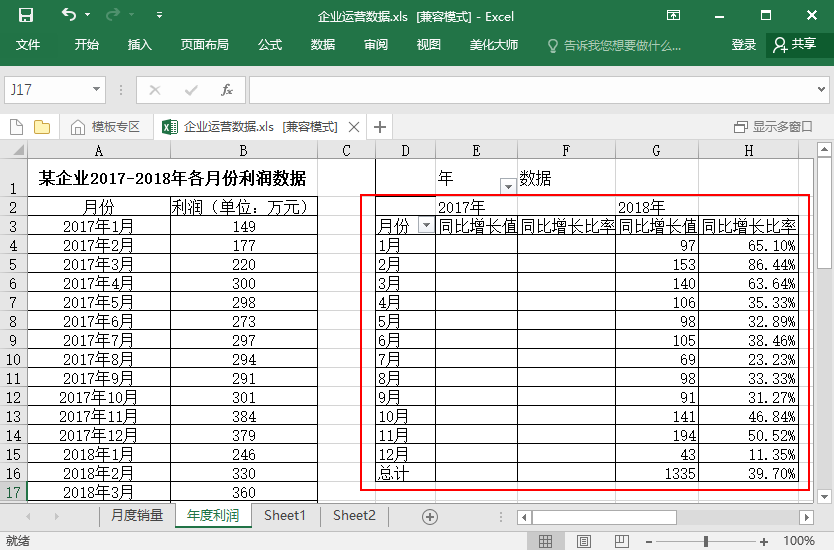The image size is (834, 550).
Task: Click the Save icon in title bar
Action: [x=26, y=16]
